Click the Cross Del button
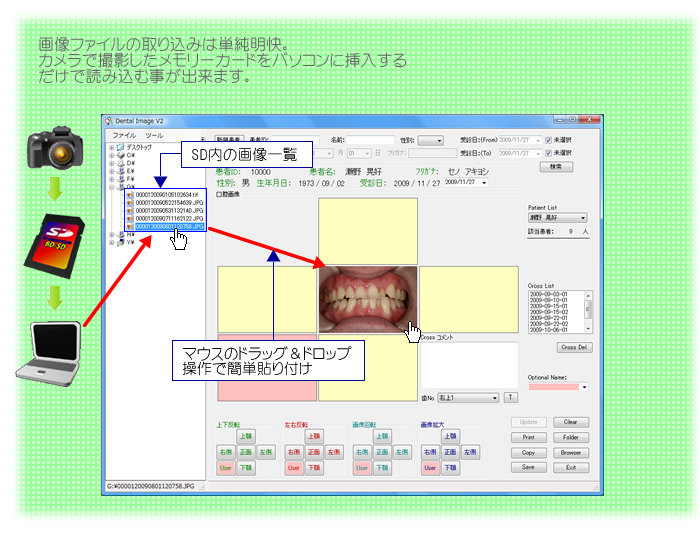 (x=575, y=347)
